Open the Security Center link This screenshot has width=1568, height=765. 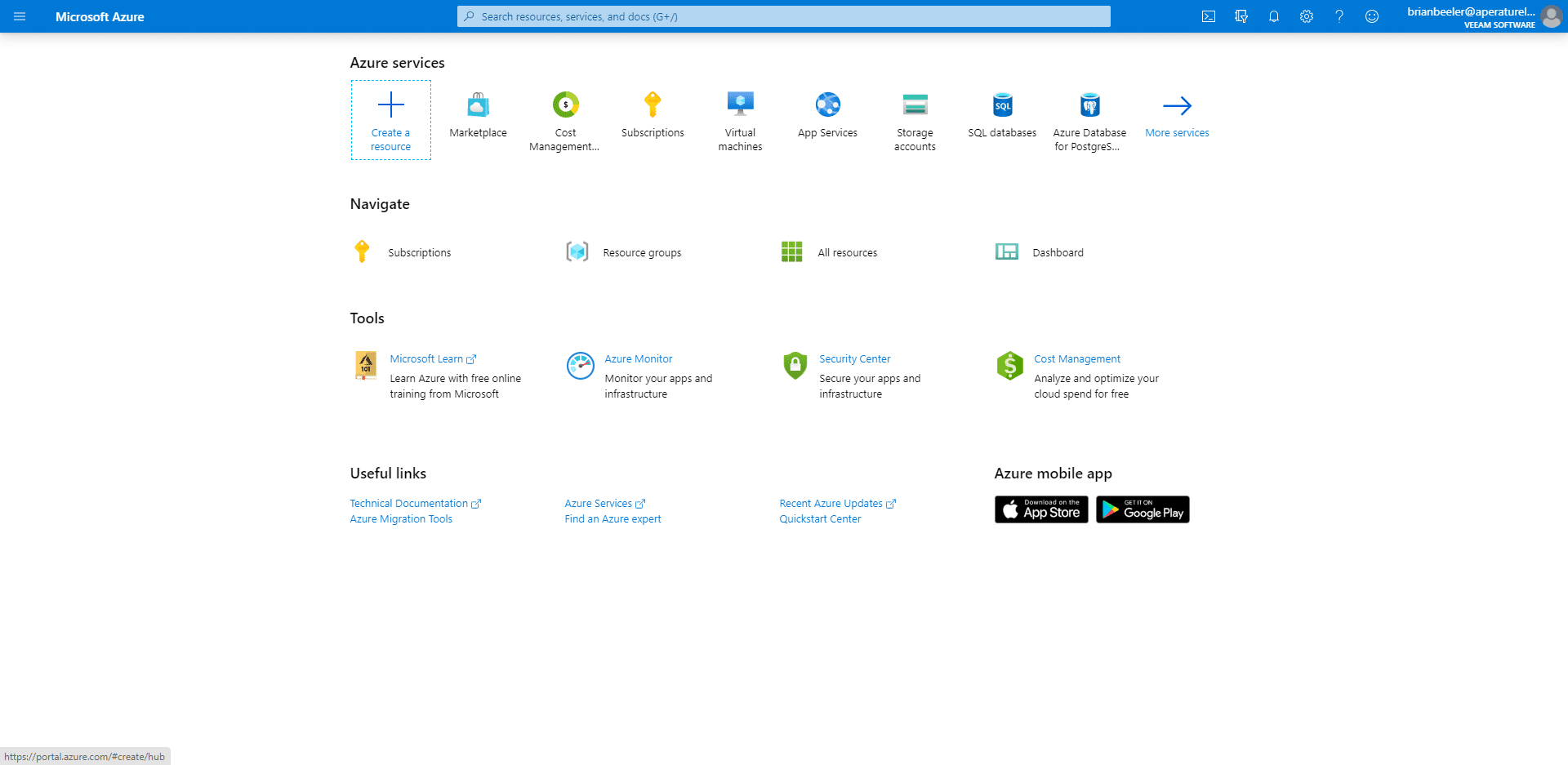(855, 359)
